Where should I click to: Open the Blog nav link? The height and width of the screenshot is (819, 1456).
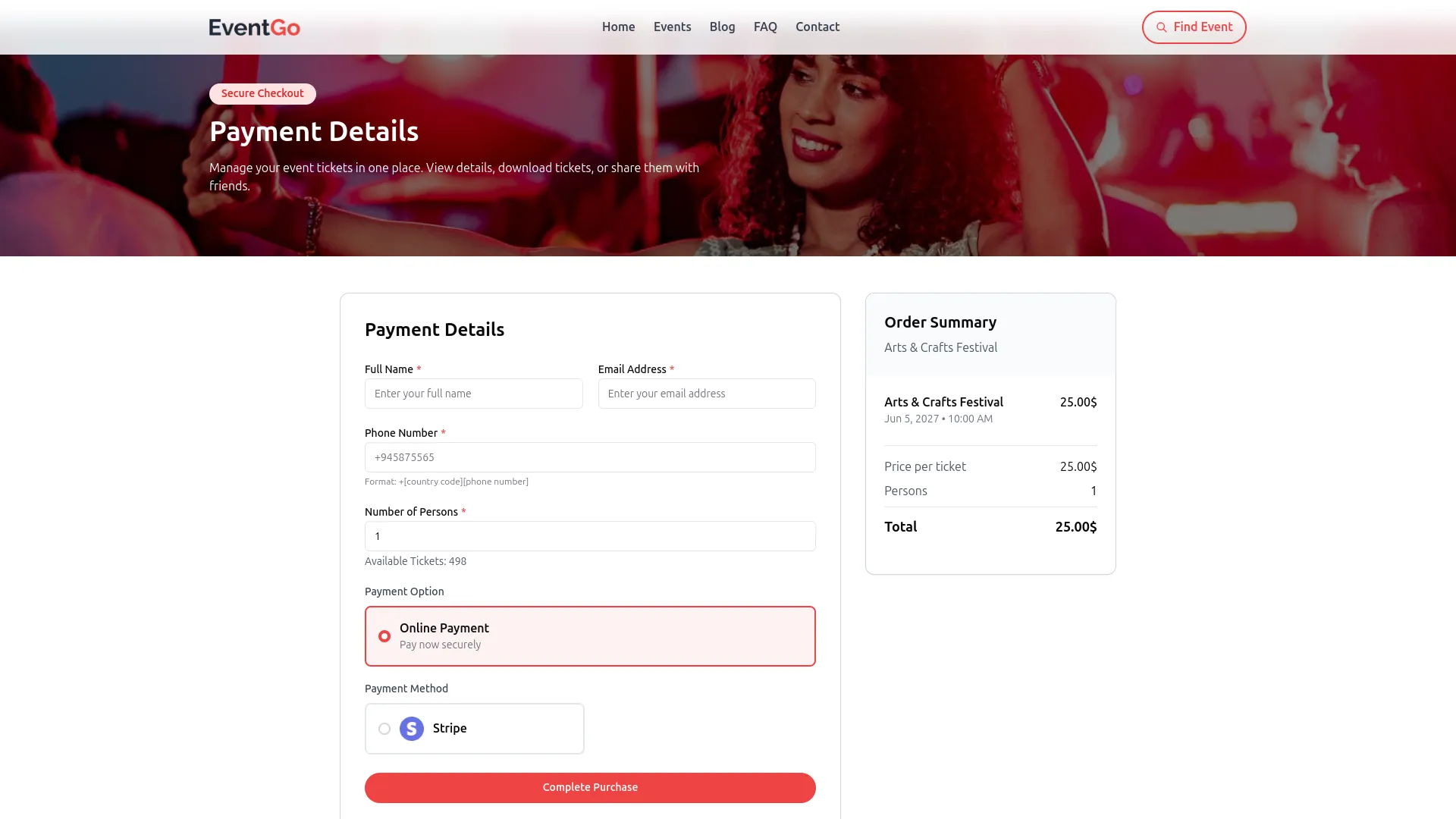[723, 27]
